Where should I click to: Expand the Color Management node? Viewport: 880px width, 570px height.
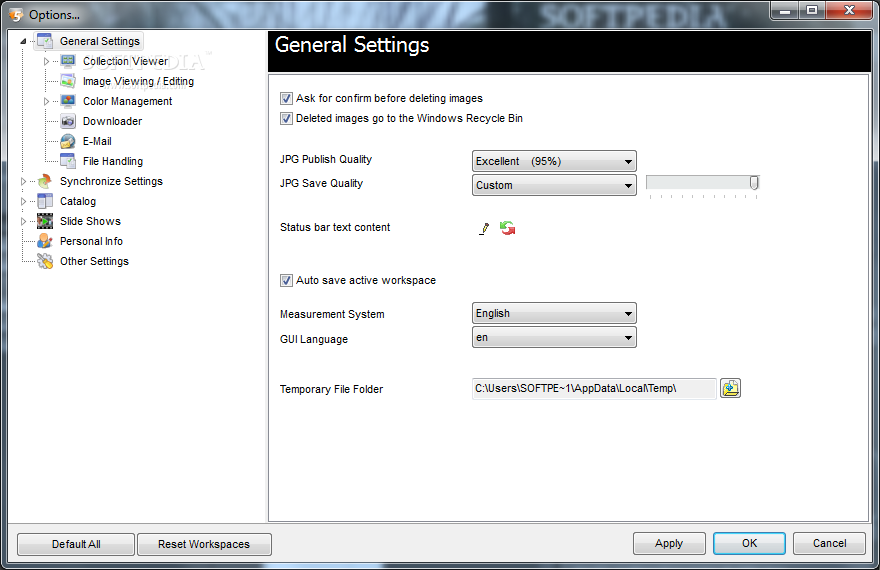[46, 101]
